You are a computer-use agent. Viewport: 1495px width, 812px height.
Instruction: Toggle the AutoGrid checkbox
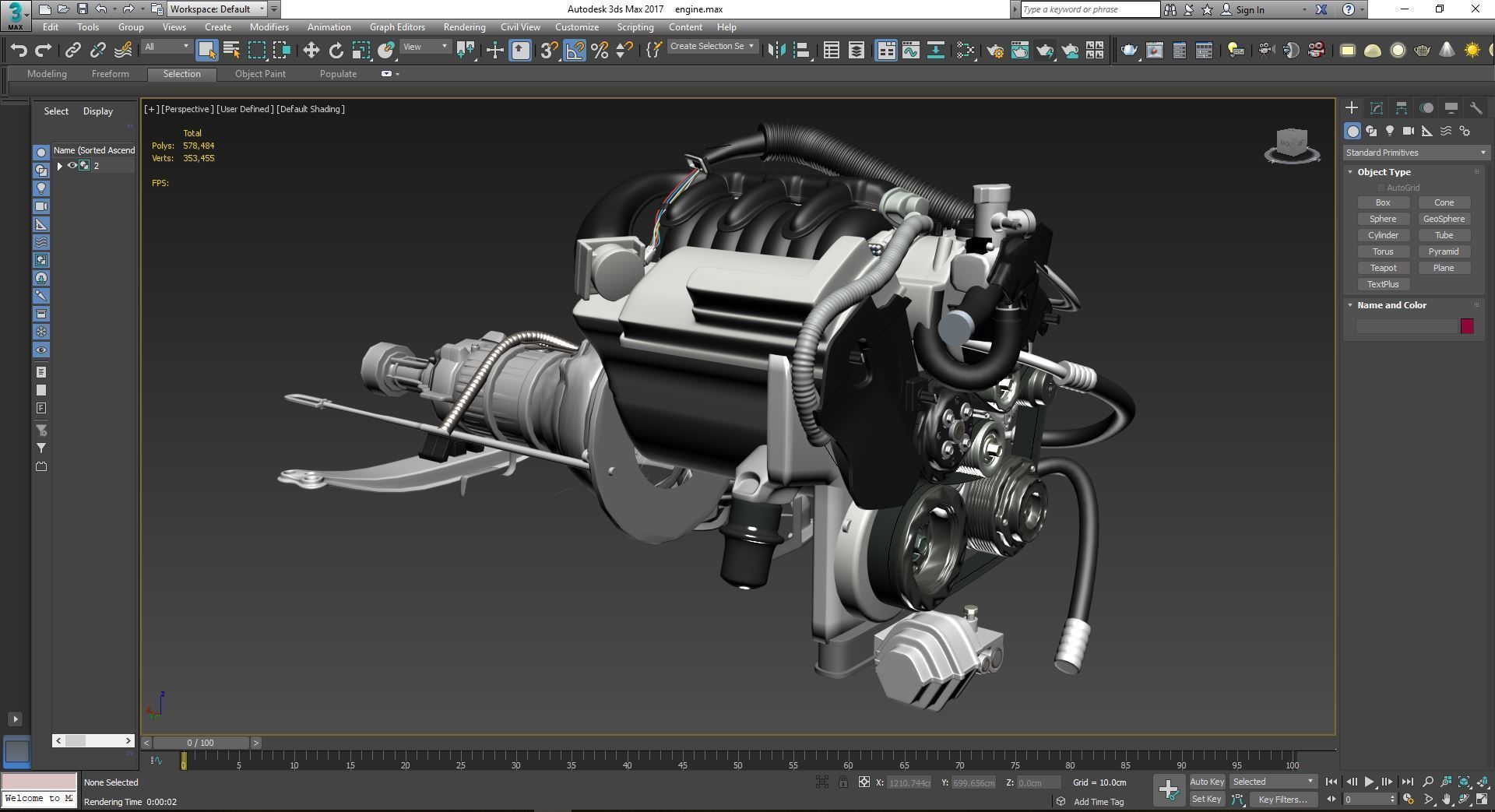[x=1381, y=188]
